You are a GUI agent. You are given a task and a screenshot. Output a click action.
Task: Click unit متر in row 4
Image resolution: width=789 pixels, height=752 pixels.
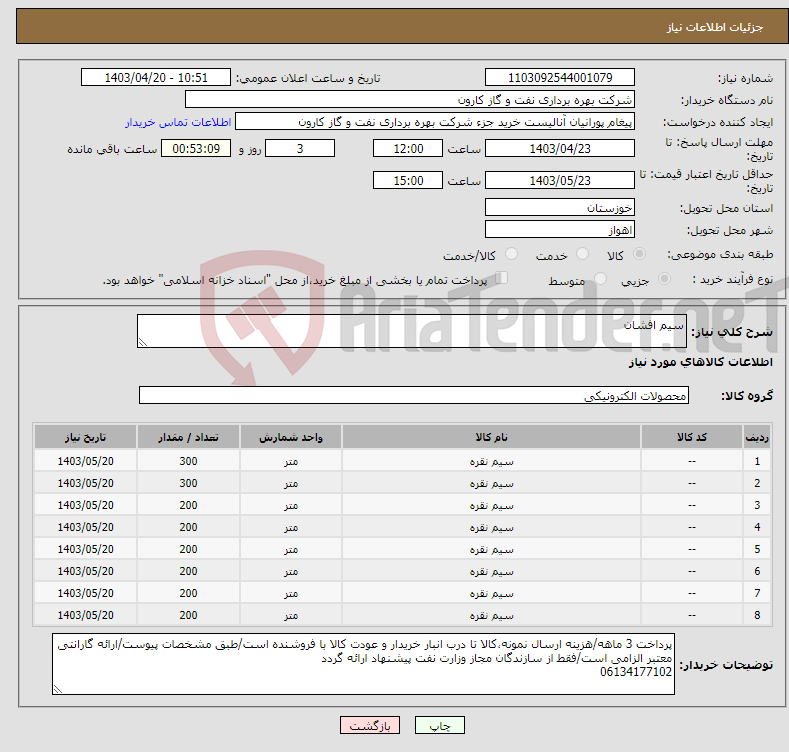pyautogui.click(x=291, y=528)
